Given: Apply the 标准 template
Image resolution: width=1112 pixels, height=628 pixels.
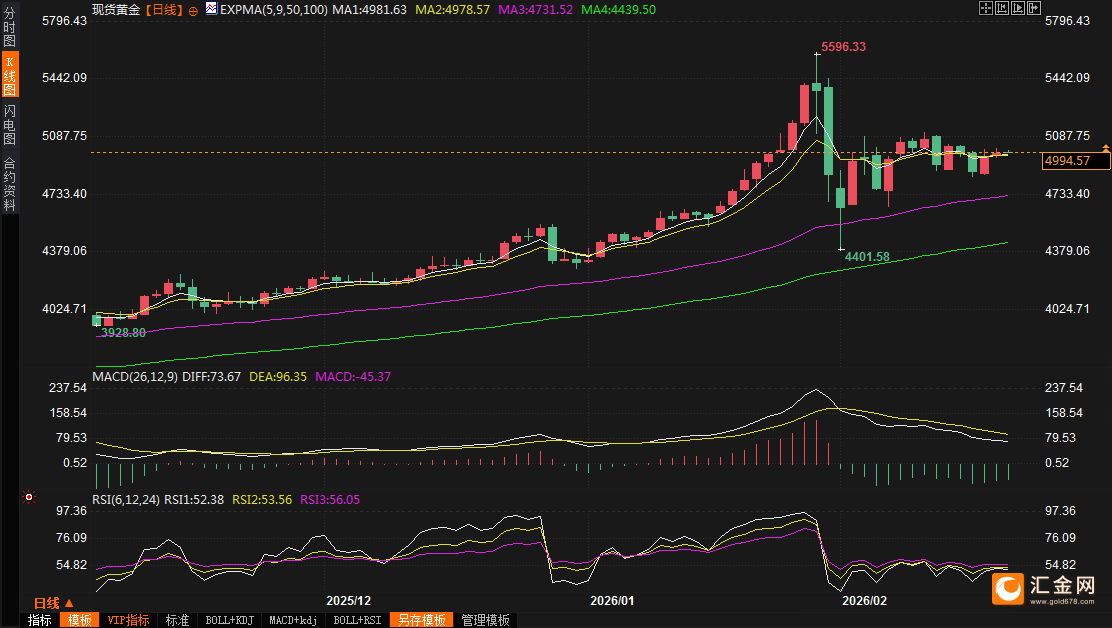Looking at the screenshot, I should [177, 620].
